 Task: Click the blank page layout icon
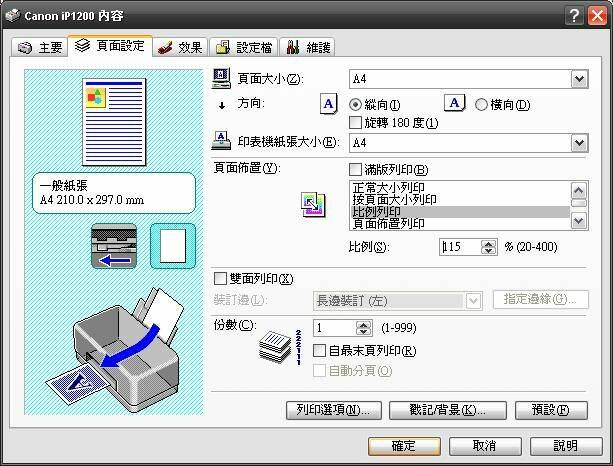click(173, 246)
